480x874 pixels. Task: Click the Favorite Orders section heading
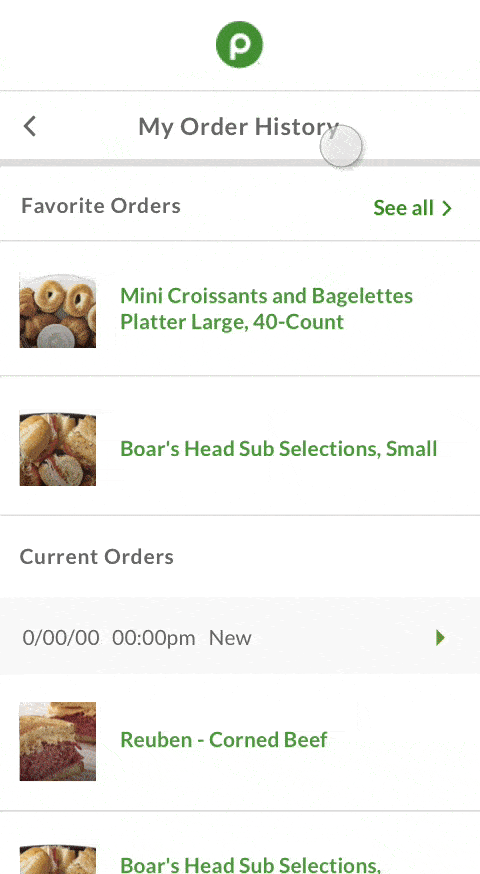point(101,206)
